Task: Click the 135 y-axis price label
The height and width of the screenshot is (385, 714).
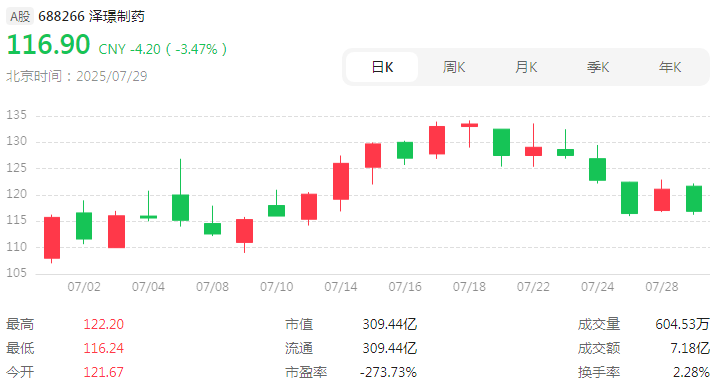Action: tap(16, 115)
